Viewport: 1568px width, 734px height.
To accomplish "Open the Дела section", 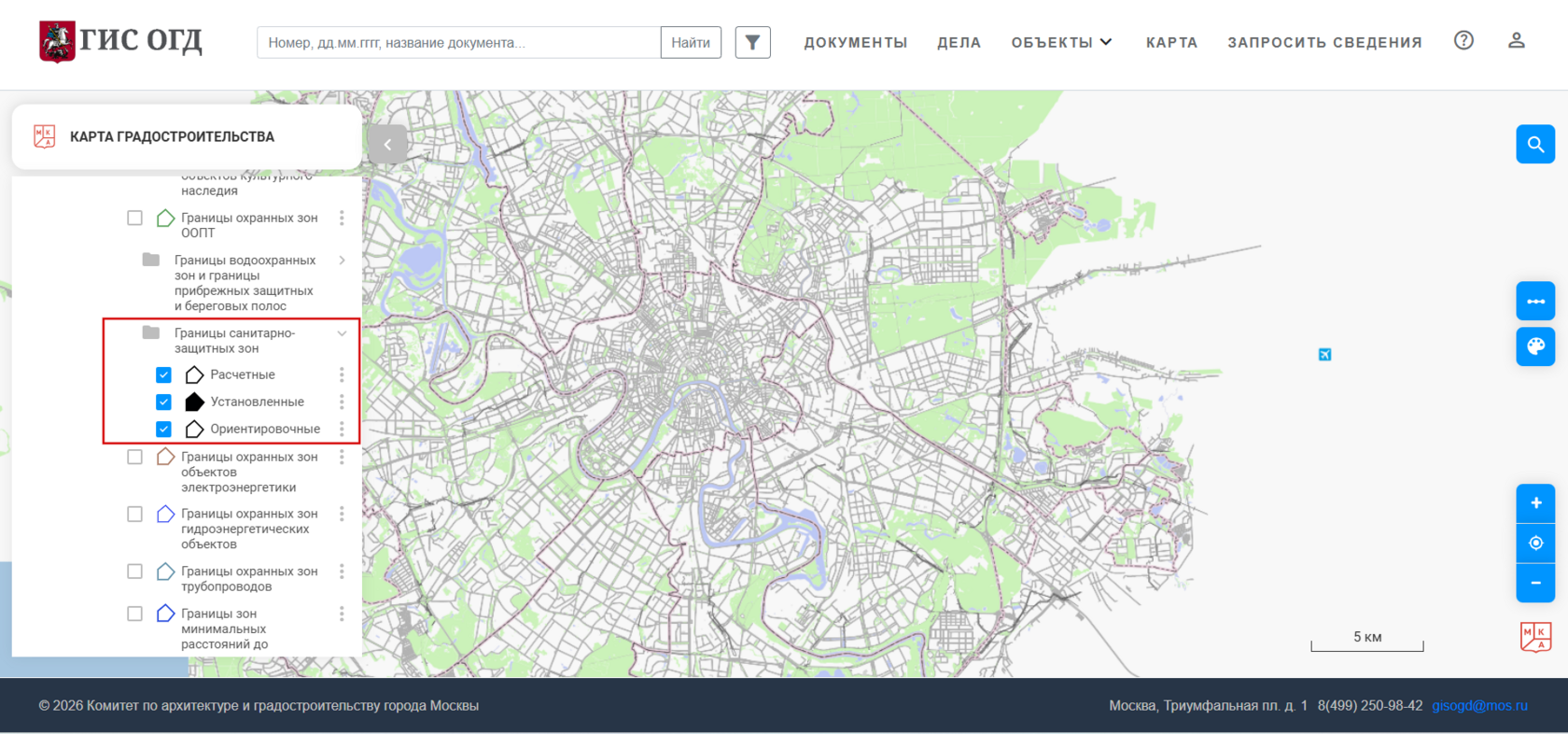I will 959,42.
